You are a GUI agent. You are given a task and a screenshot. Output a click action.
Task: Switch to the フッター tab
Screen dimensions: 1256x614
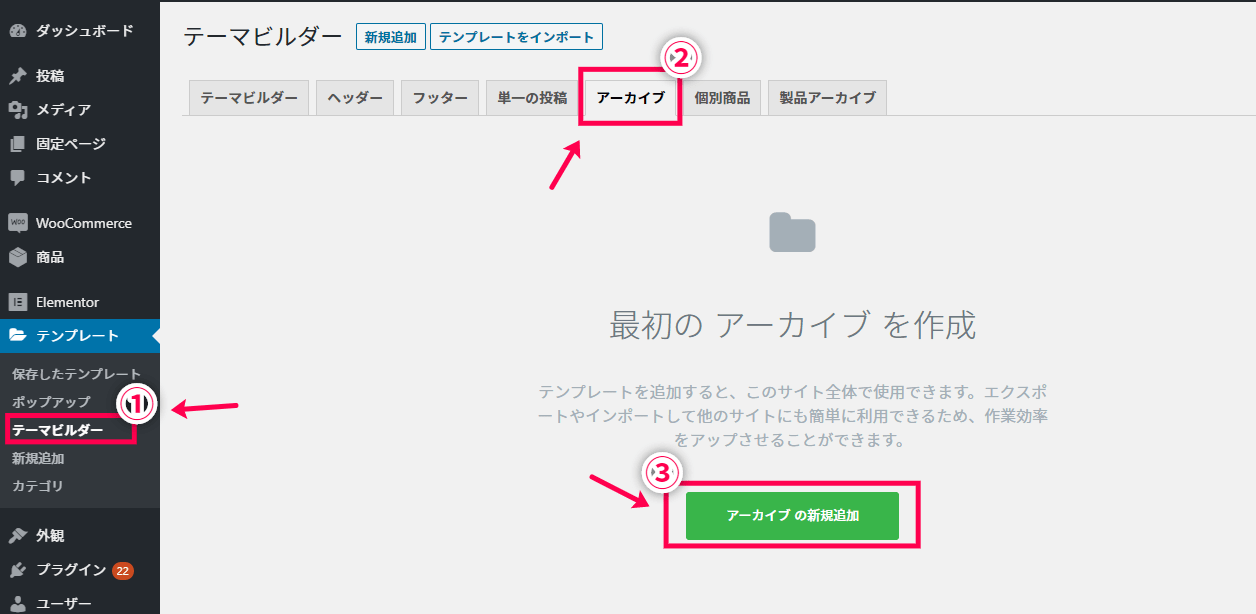click(x=440, y=98)
